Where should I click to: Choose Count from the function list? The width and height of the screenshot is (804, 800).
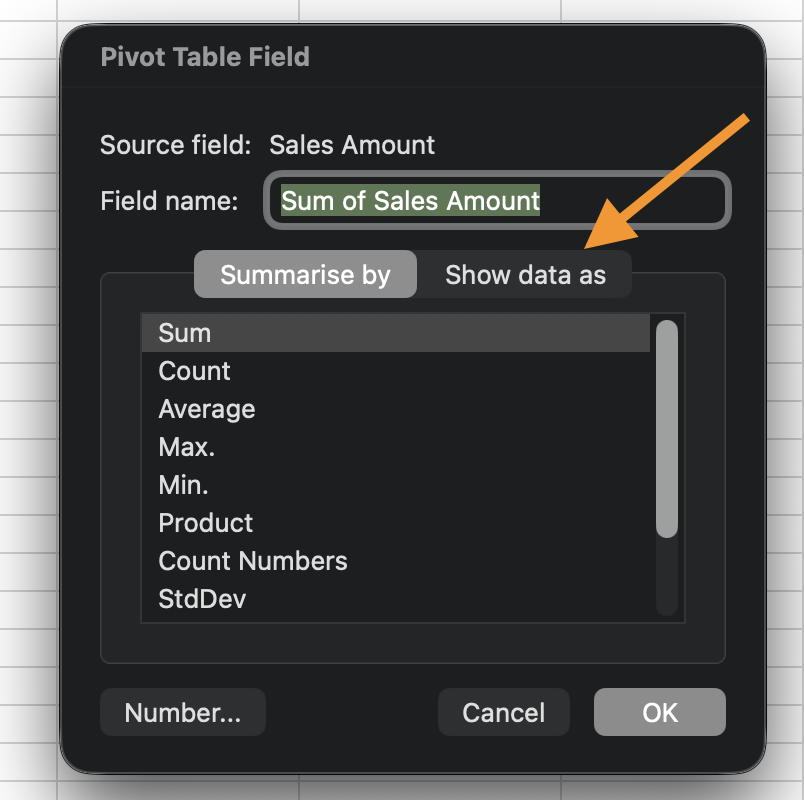(x=195, y=371)
